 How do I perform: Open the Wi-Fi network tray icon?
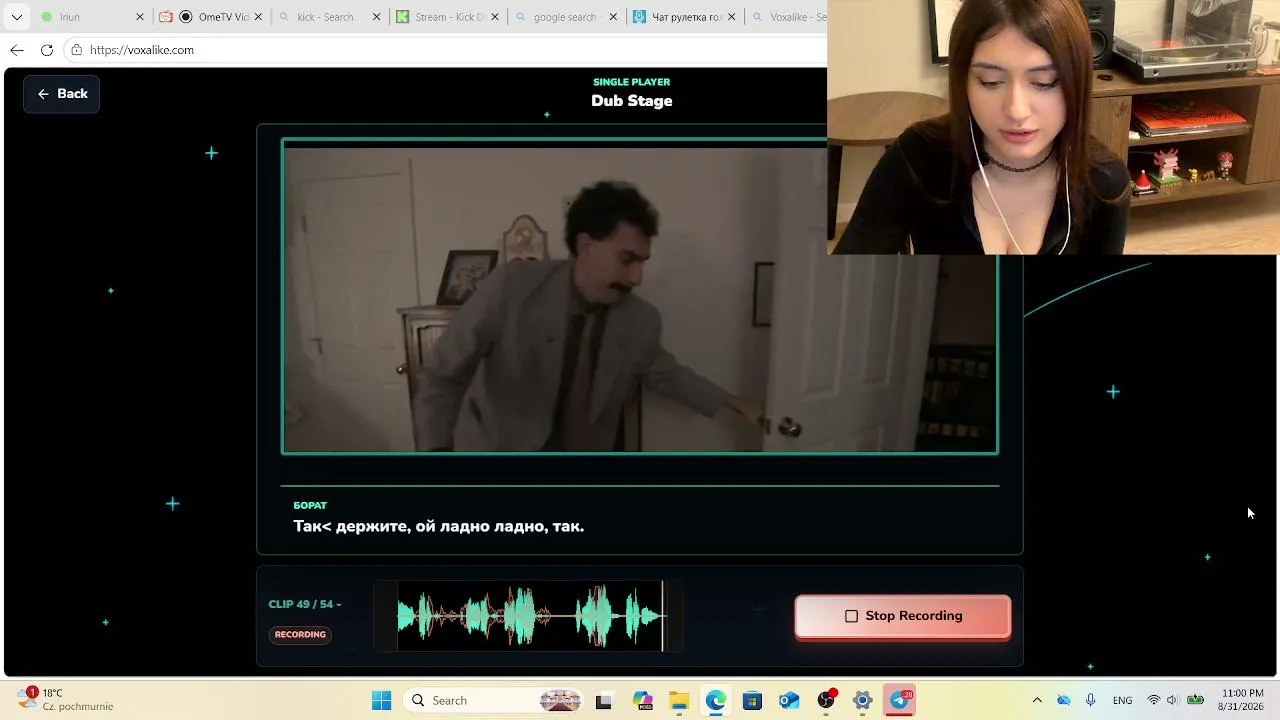coord(1154,700)
